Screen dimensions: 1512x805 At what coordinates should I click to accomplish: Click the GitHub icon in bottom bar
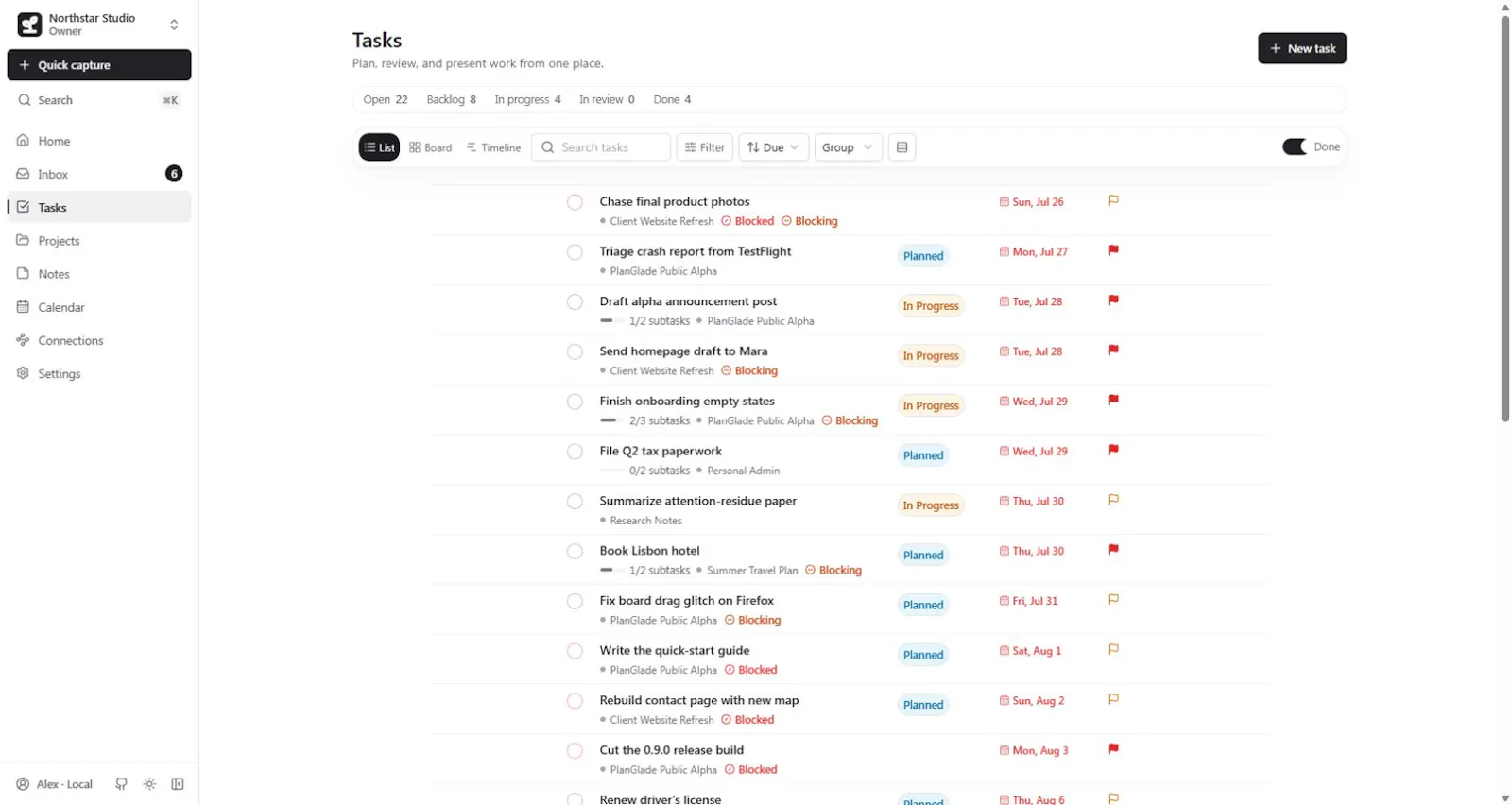coord(121,784)
